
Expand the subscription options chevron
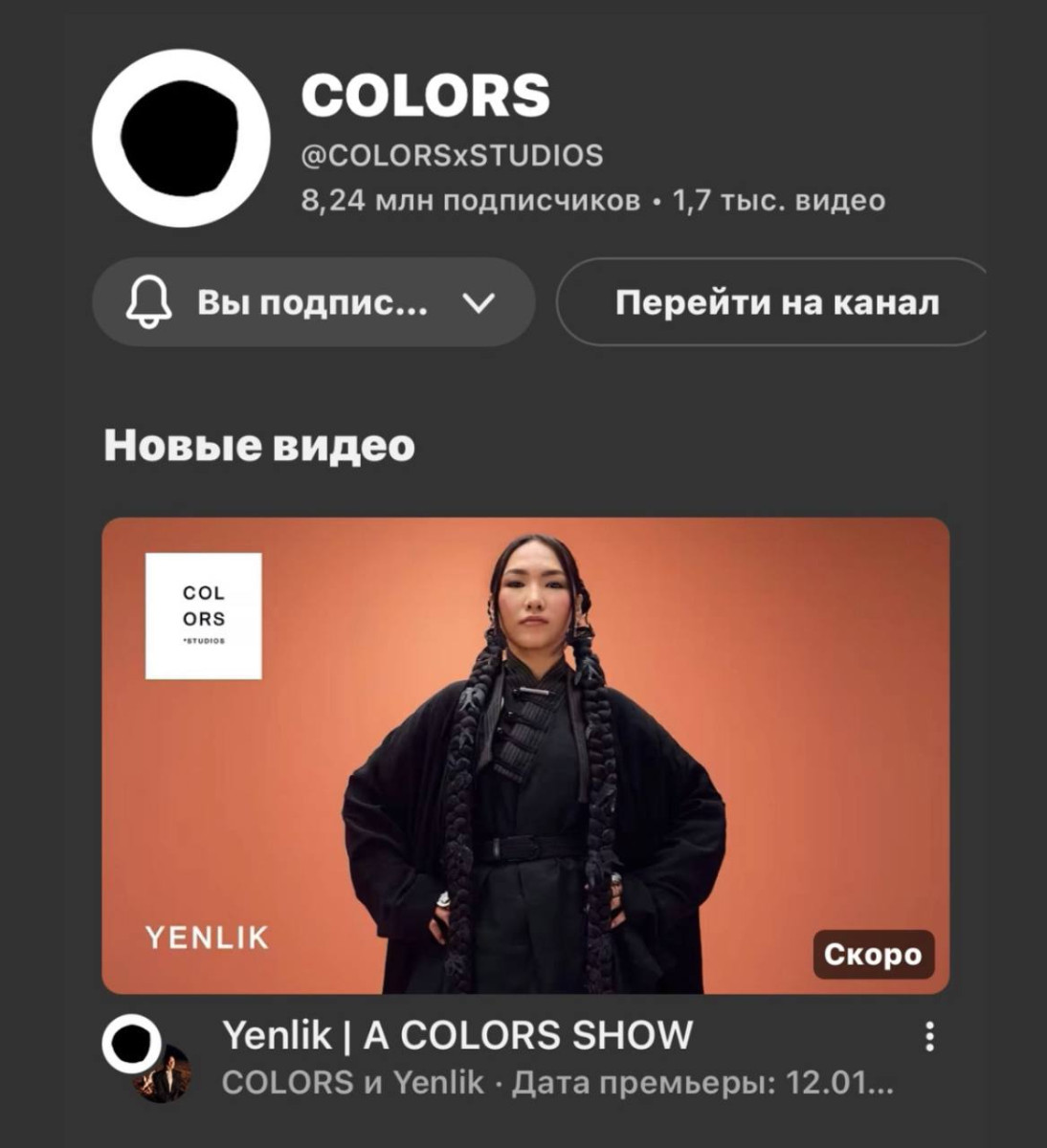click(x=478, y=304)
